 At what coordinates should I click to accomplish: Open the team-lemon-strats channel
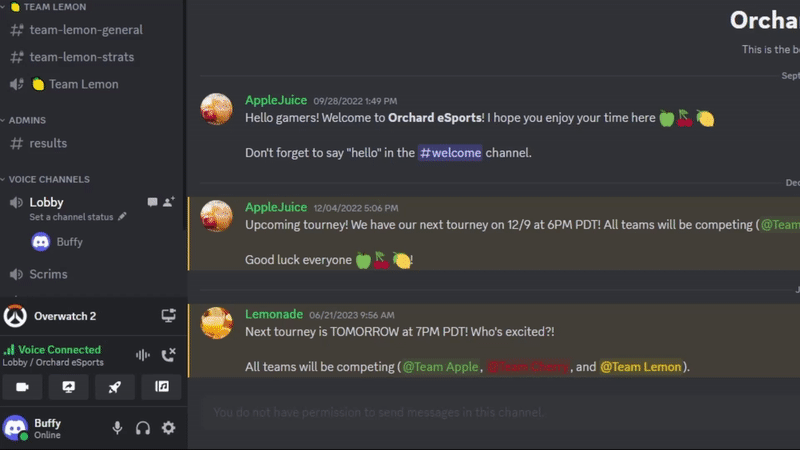[81, 57]
